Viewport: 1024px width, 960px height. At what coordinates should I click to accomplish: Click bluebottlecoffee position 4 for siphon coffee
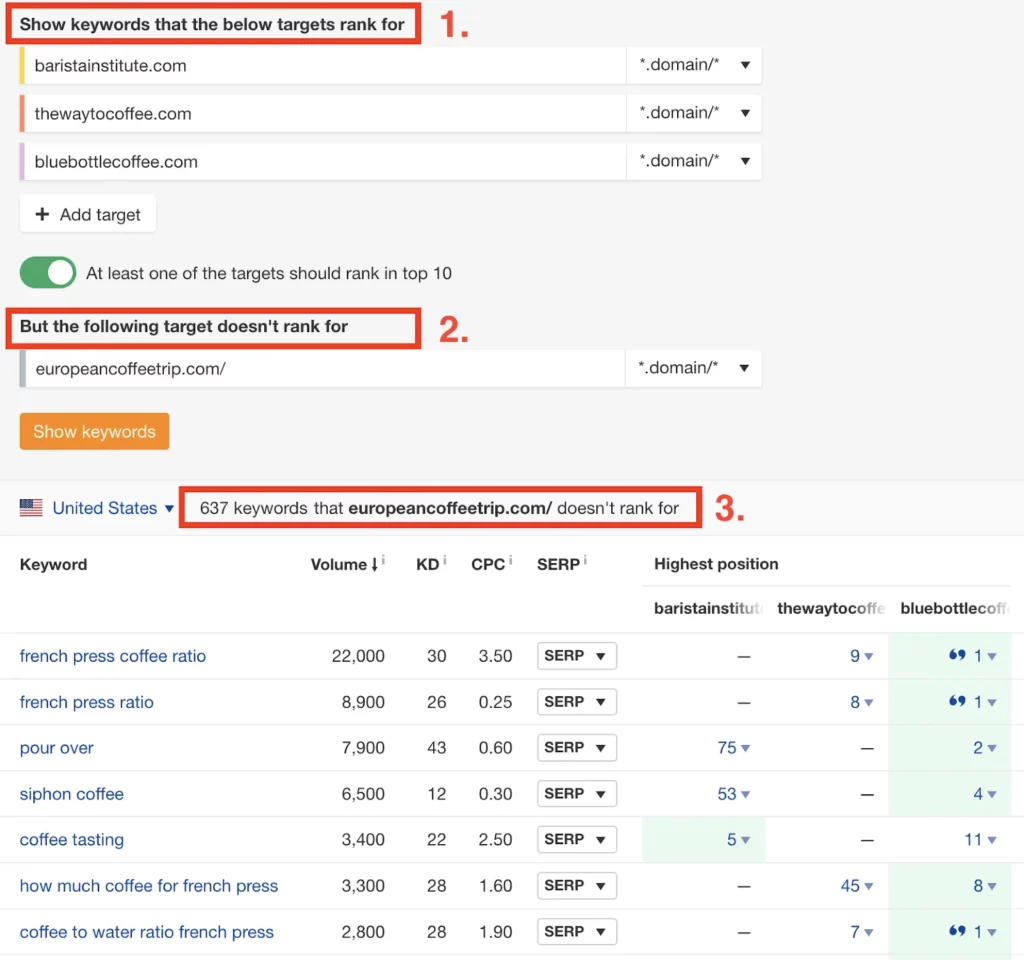[984, 794]
